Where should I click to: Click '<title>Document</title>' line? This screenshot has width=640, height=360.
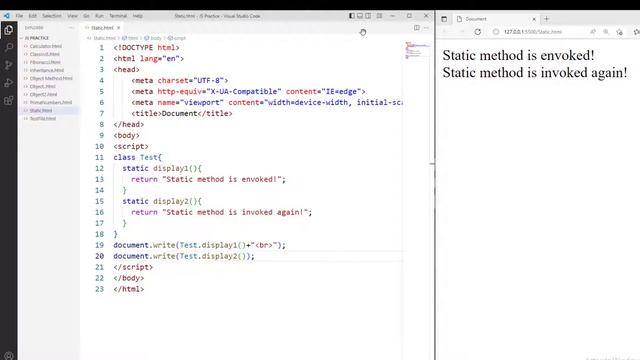click(182, 113)
